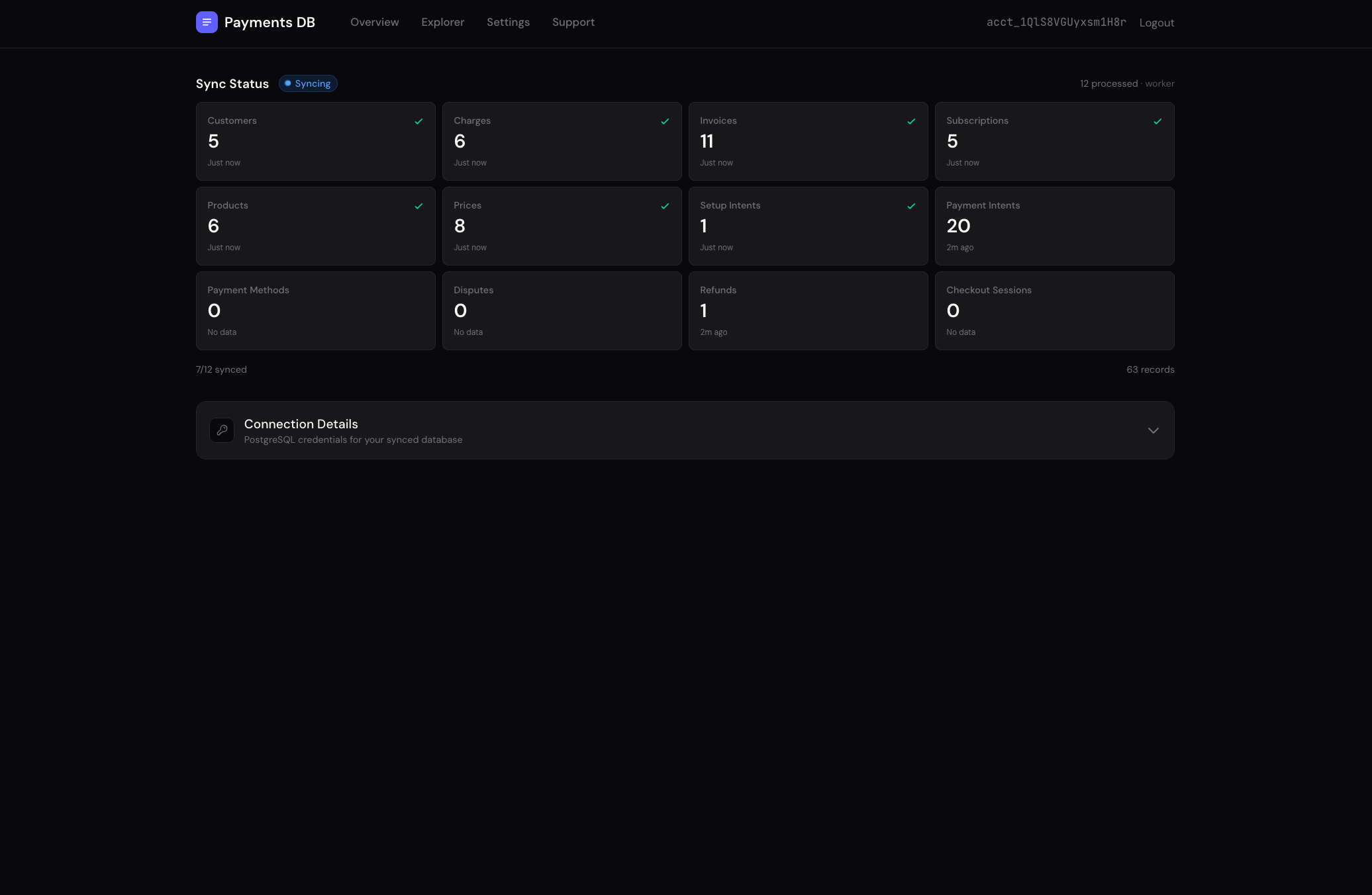Click the Payments DB logo icon
This screenshot has width=1372, height=895.
point(207,22)
